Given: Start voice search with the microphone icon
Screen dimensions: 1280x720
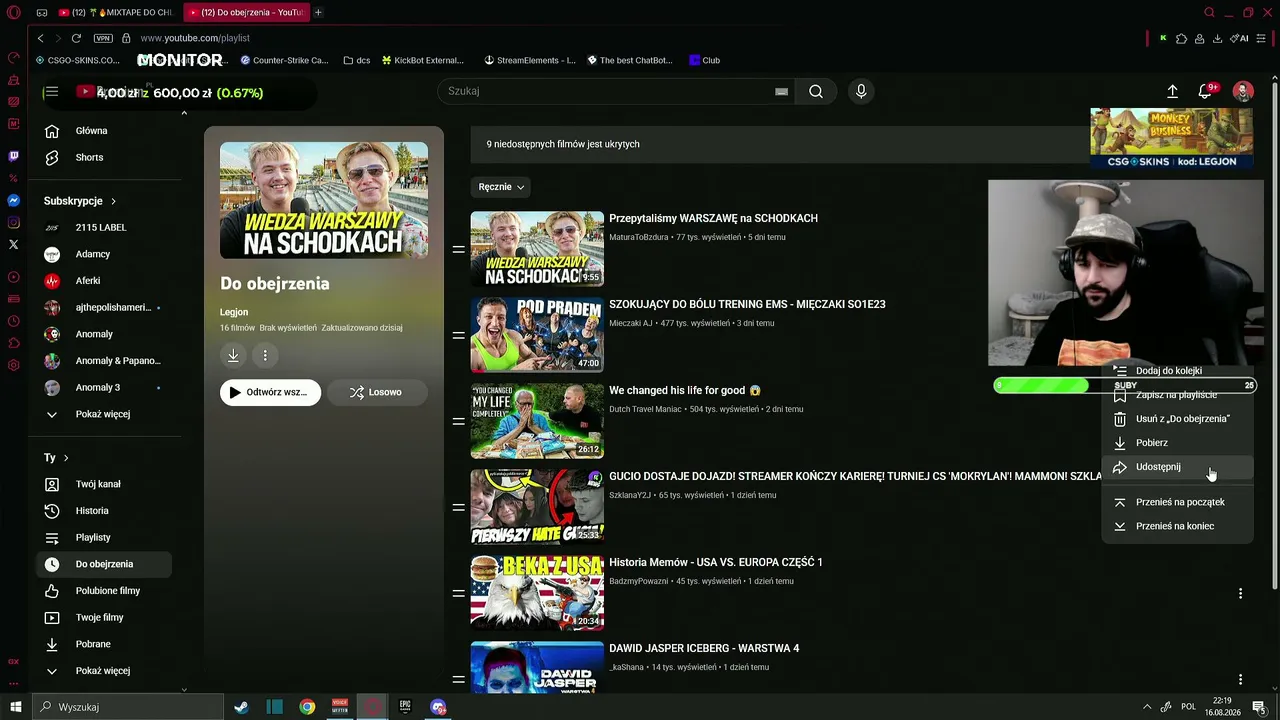Looking at the screenshot, I should 861,91.
